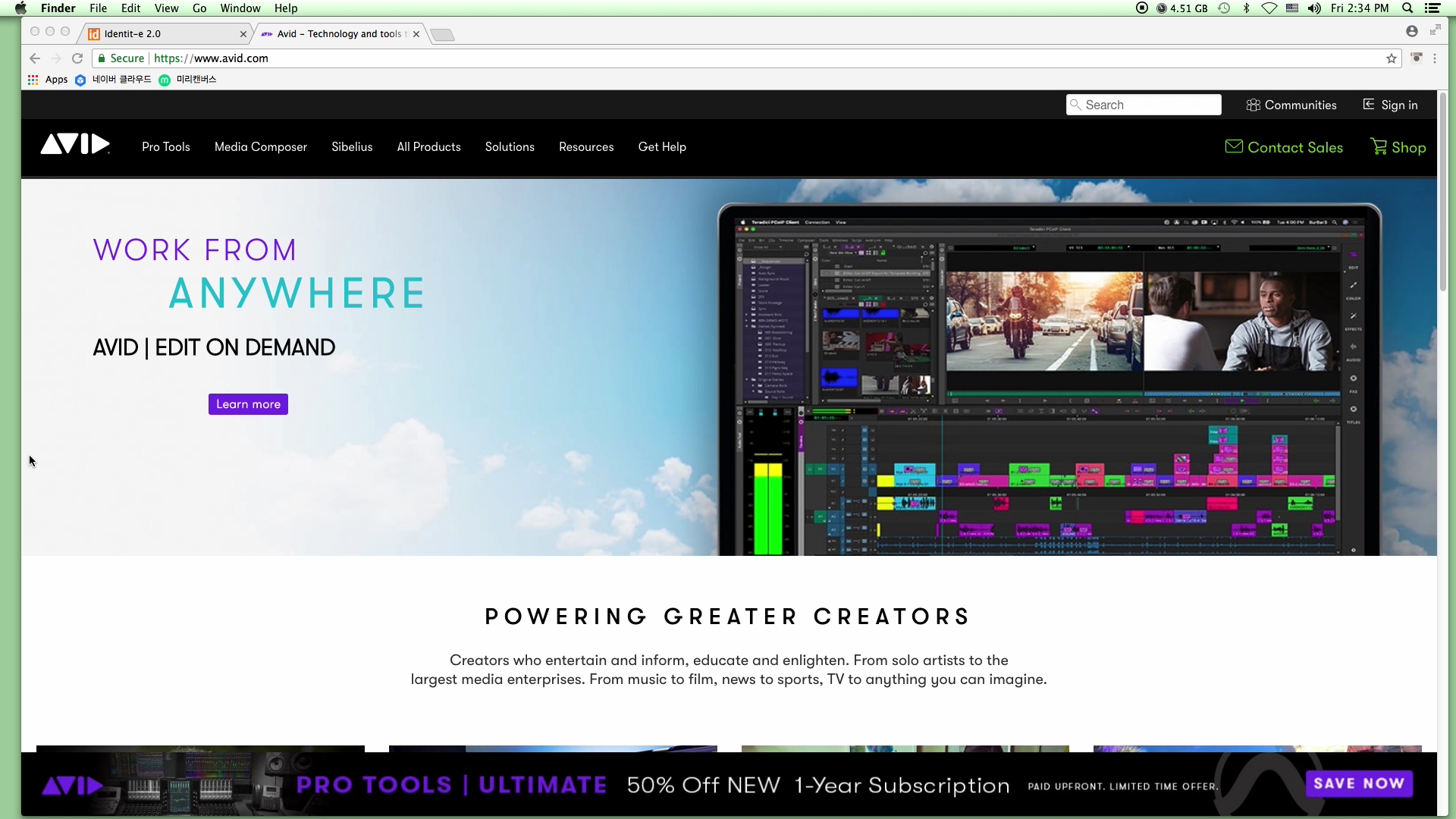Viewport: 1456px width, 819px height.
Task: Click the Bluetooth icon in the menu bar
Action: 1246,8
